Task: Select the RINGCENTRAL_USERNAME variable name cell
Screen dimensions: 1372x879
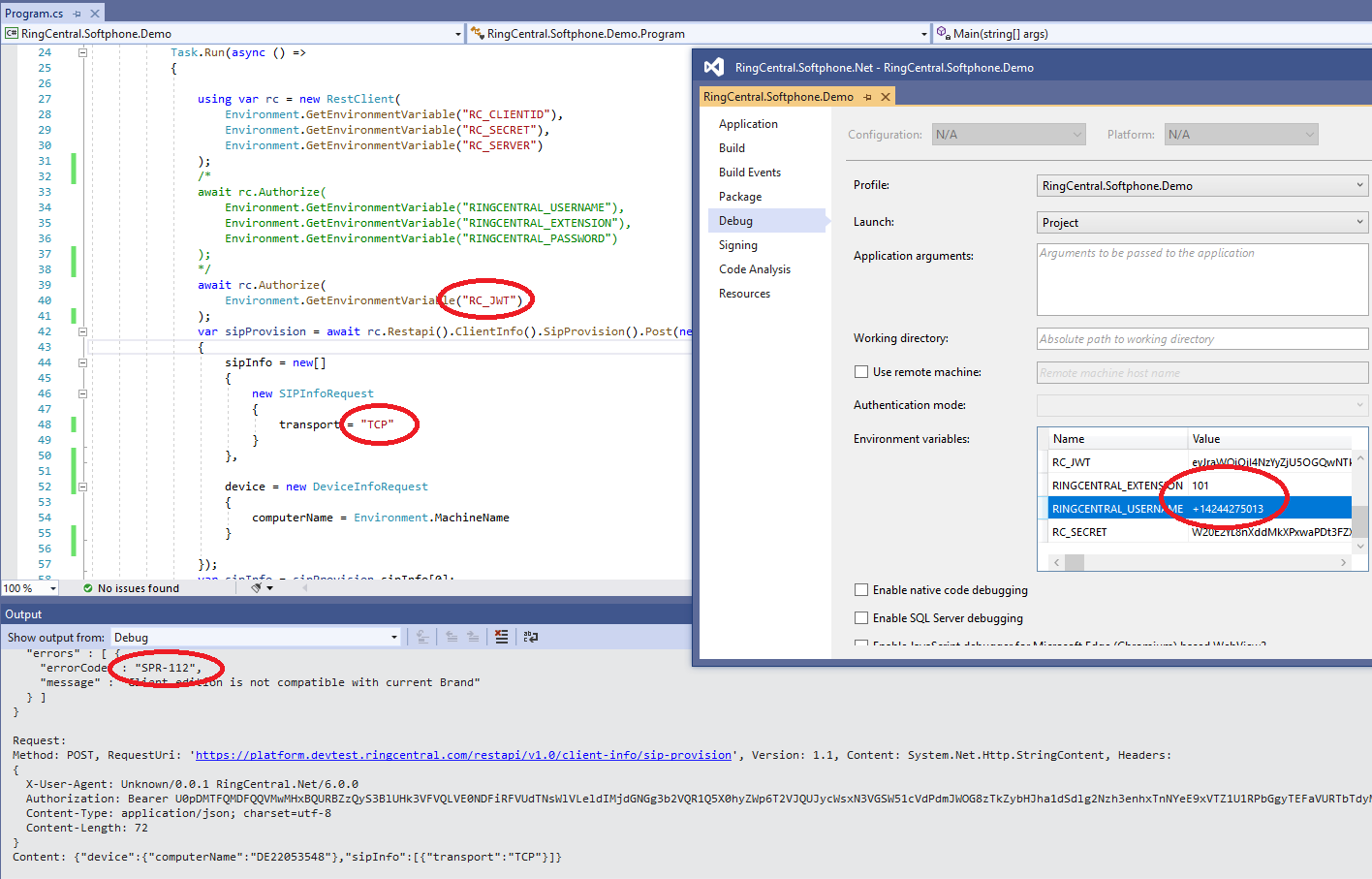Action: 1118,509
